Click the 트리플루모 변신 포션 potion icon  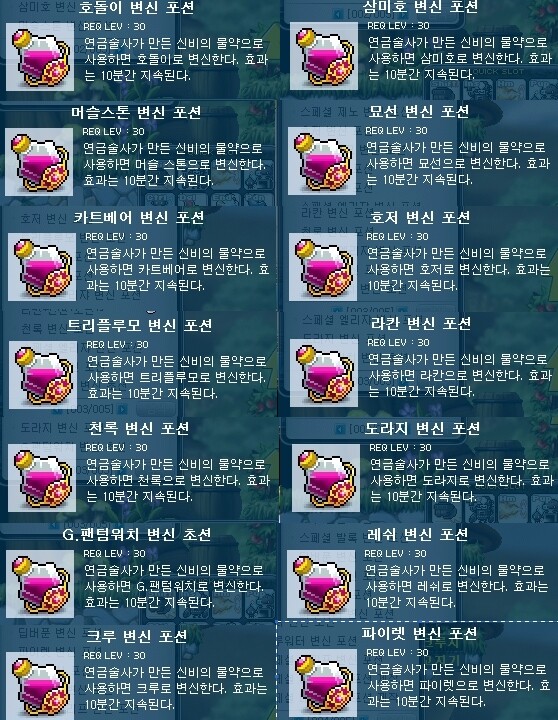(x=43, y=375)
